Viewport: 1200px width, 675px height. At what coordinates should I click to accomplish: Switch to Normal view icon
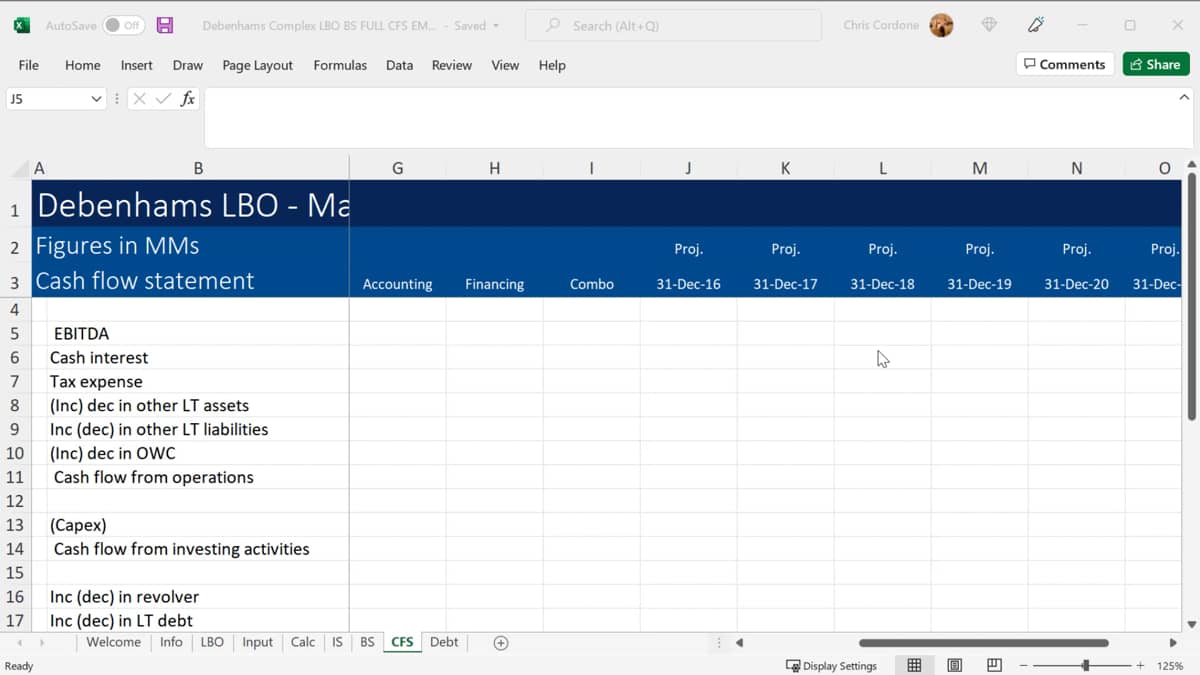point(914,665)
